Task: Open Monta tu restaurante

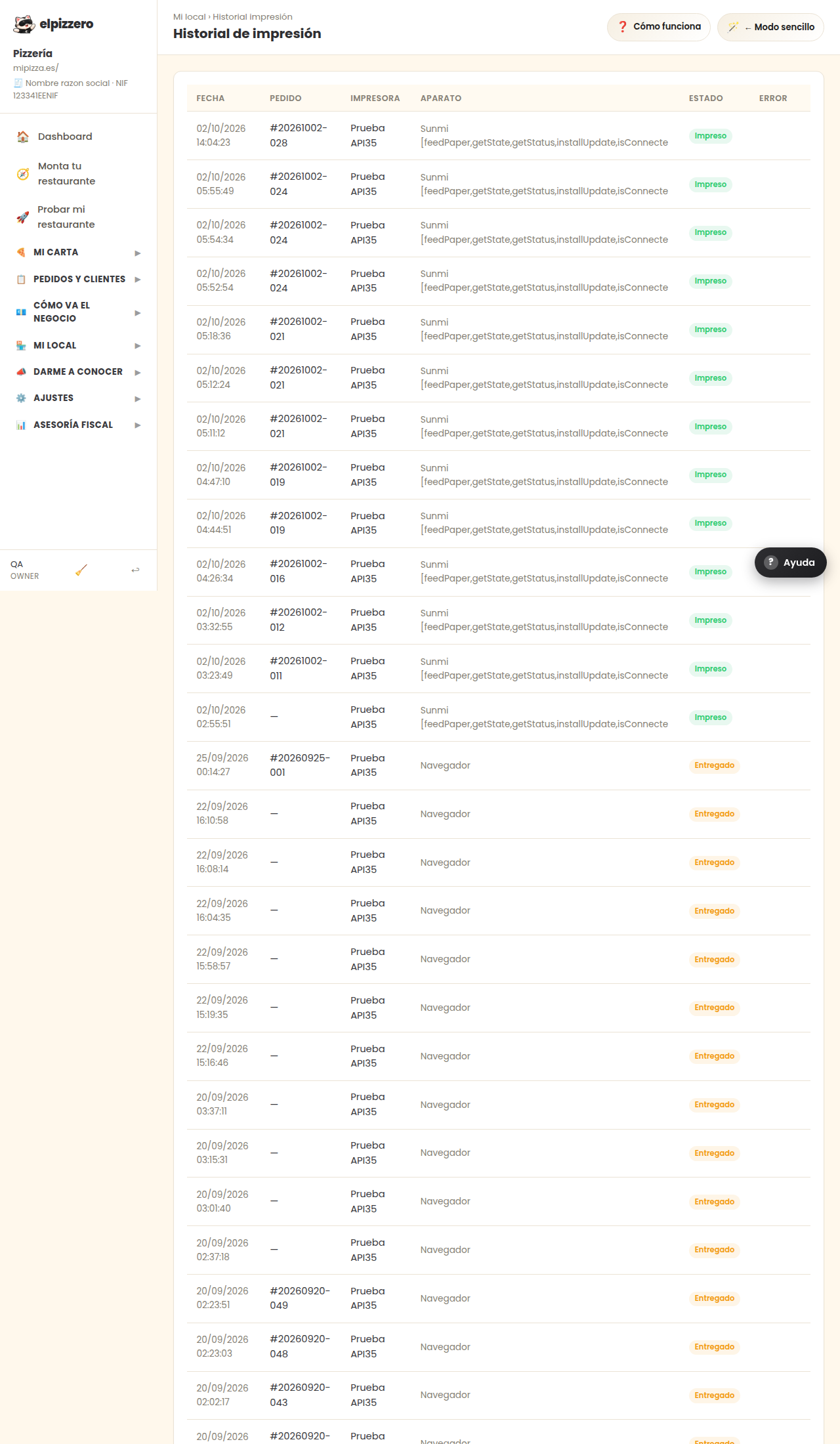Action: point(78,174)
